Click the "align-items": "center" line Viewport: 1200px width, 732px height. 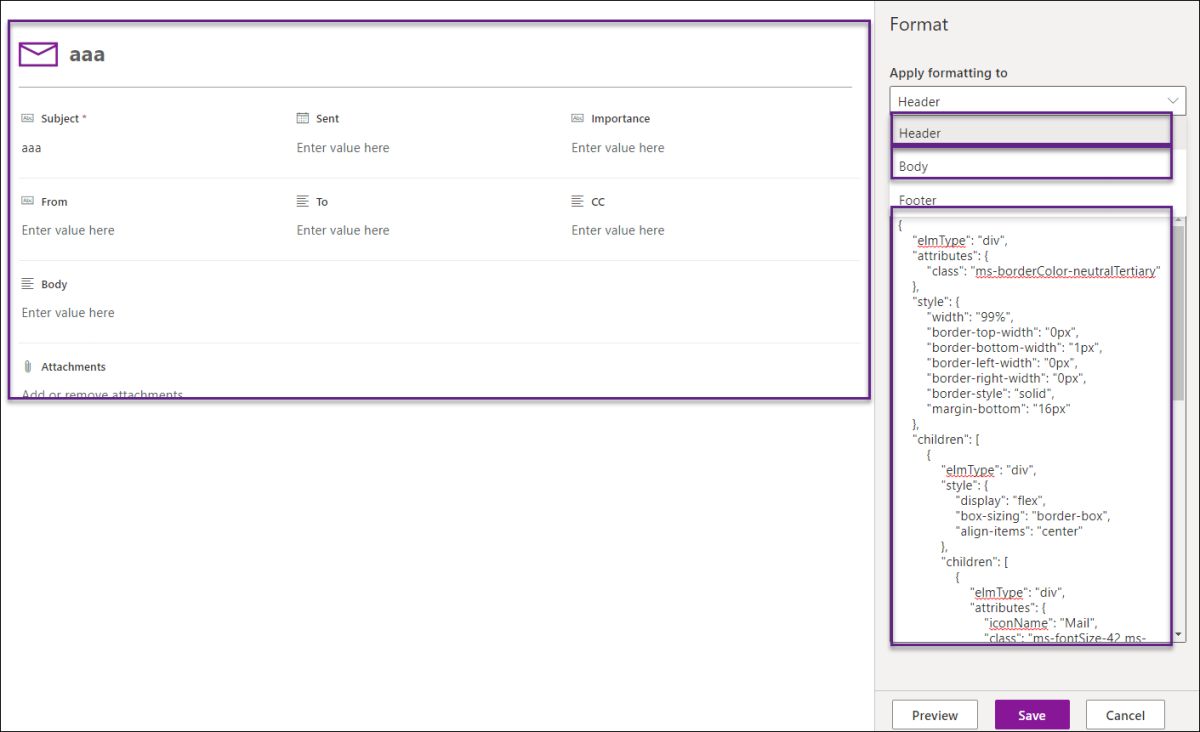point(1020,531)
